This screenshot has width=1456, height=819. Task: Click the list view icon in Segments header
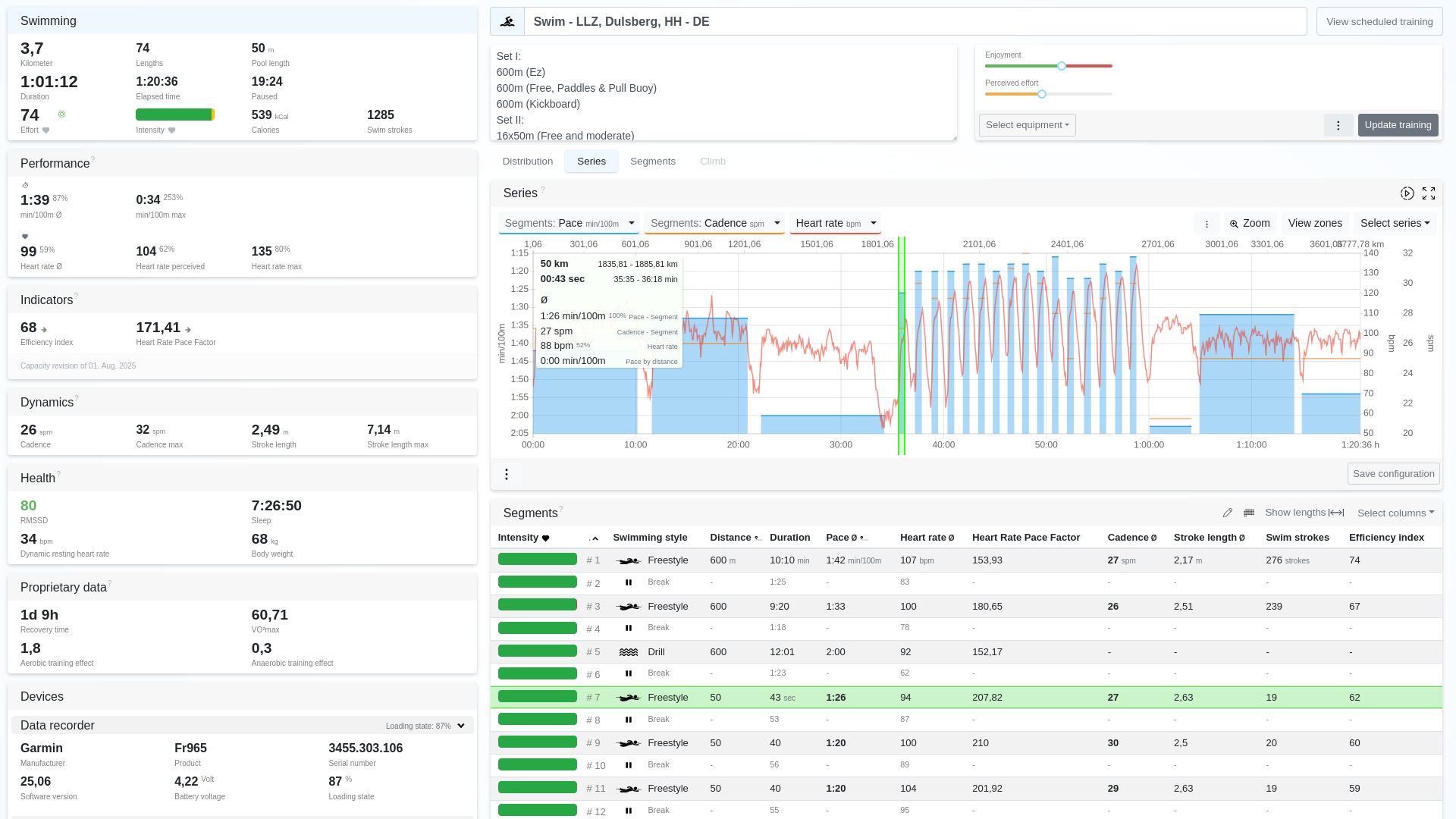(1249, 513)
